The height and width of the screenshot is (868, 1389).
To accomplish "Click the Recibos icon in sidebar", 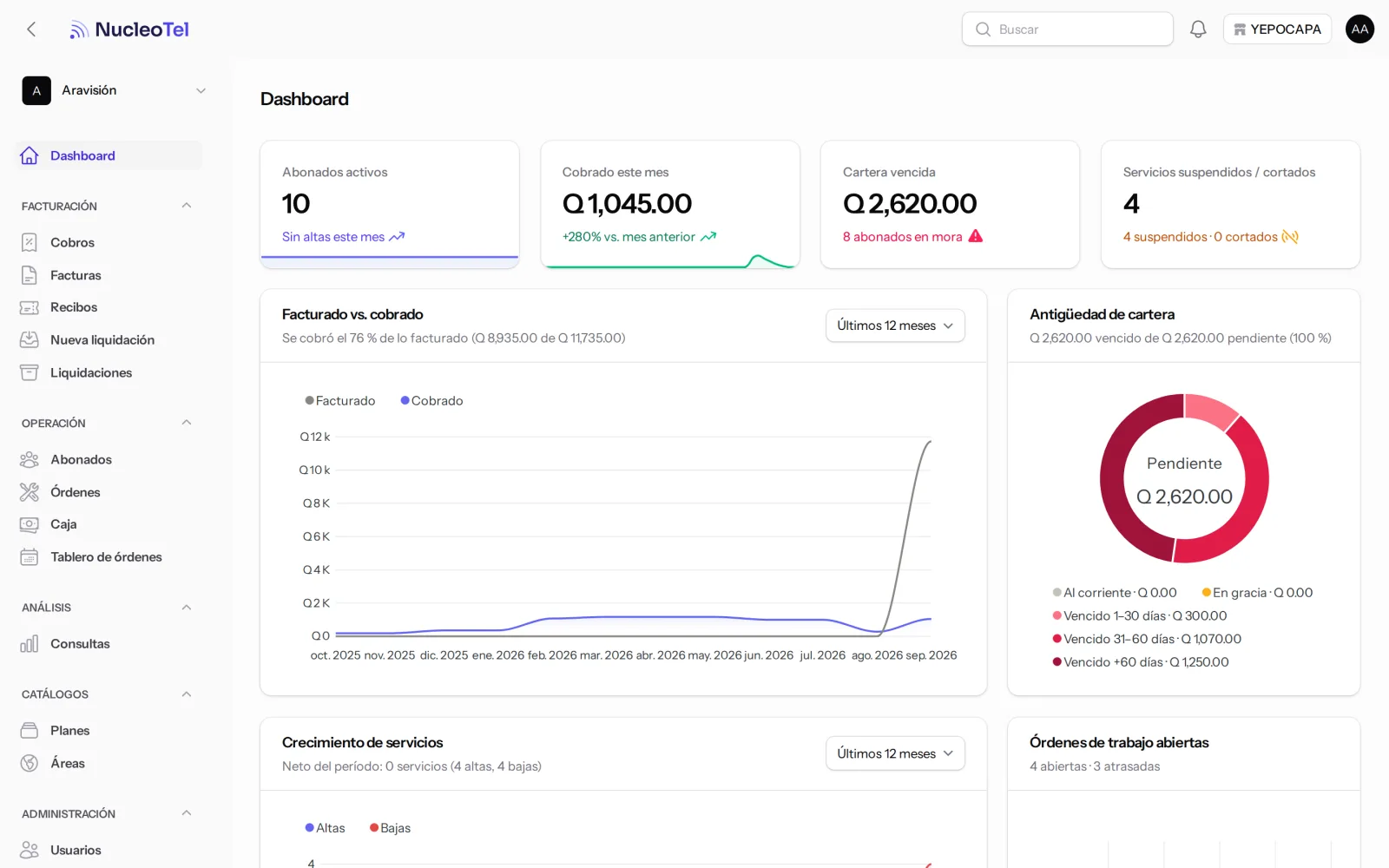I will pos(30,307).
